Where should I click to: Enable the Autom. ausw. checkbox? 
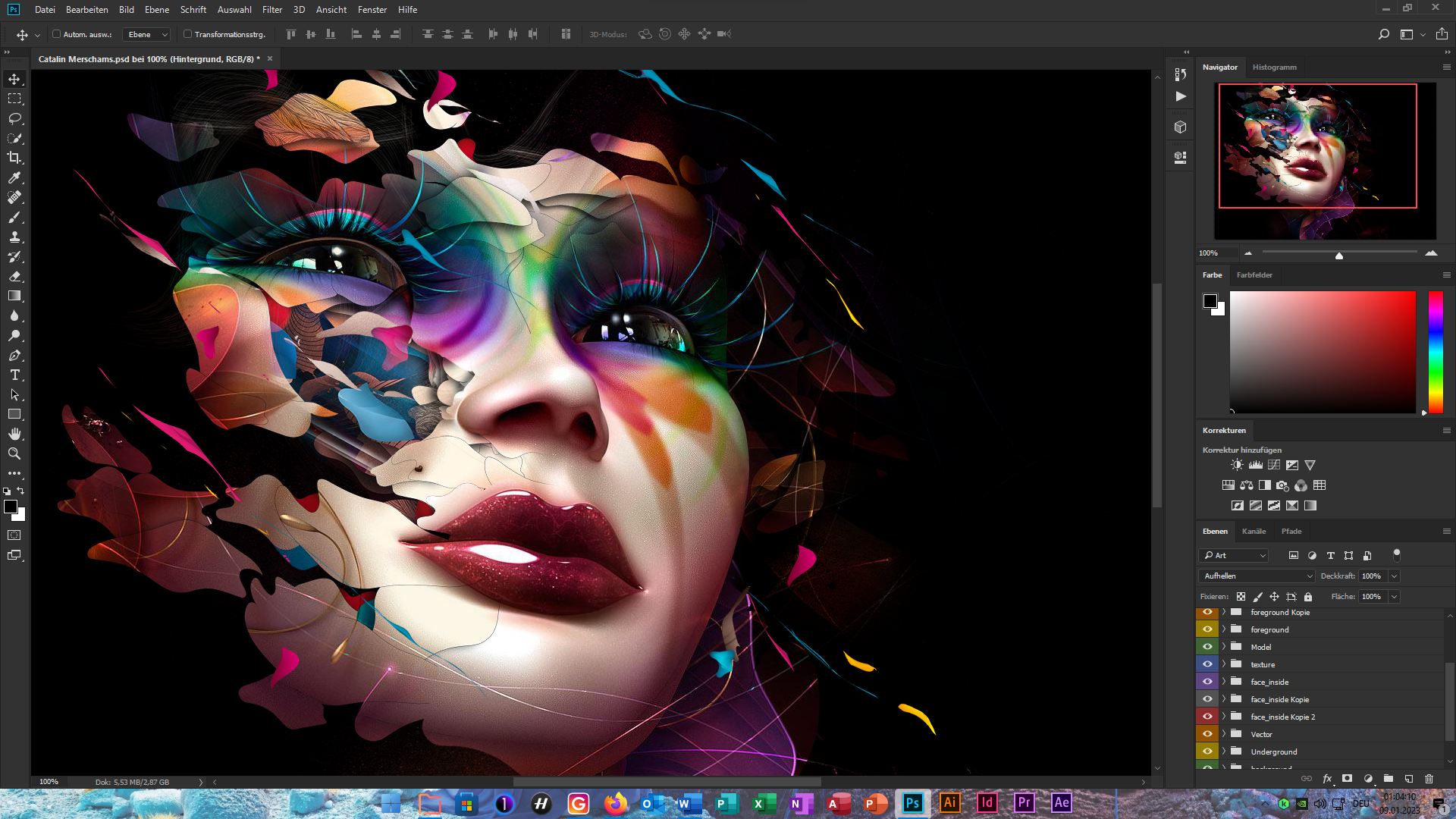[x=56, y=34]
